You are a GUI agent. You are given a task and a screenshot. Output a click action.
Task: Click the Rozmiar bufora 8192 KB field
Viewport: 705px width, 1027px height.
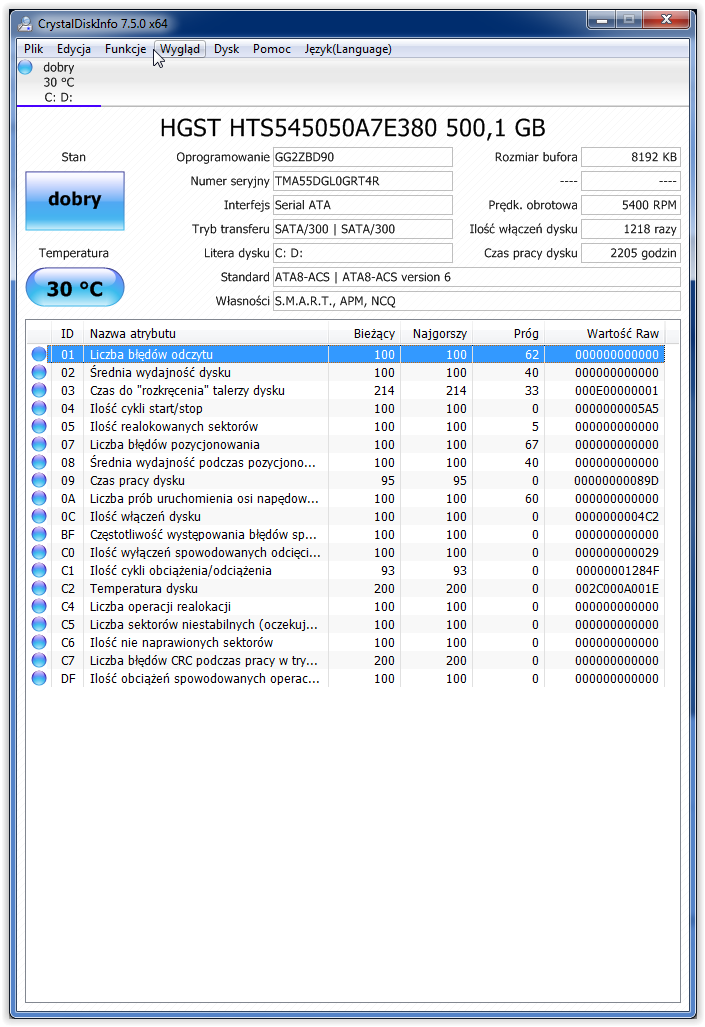pos(631,157)
